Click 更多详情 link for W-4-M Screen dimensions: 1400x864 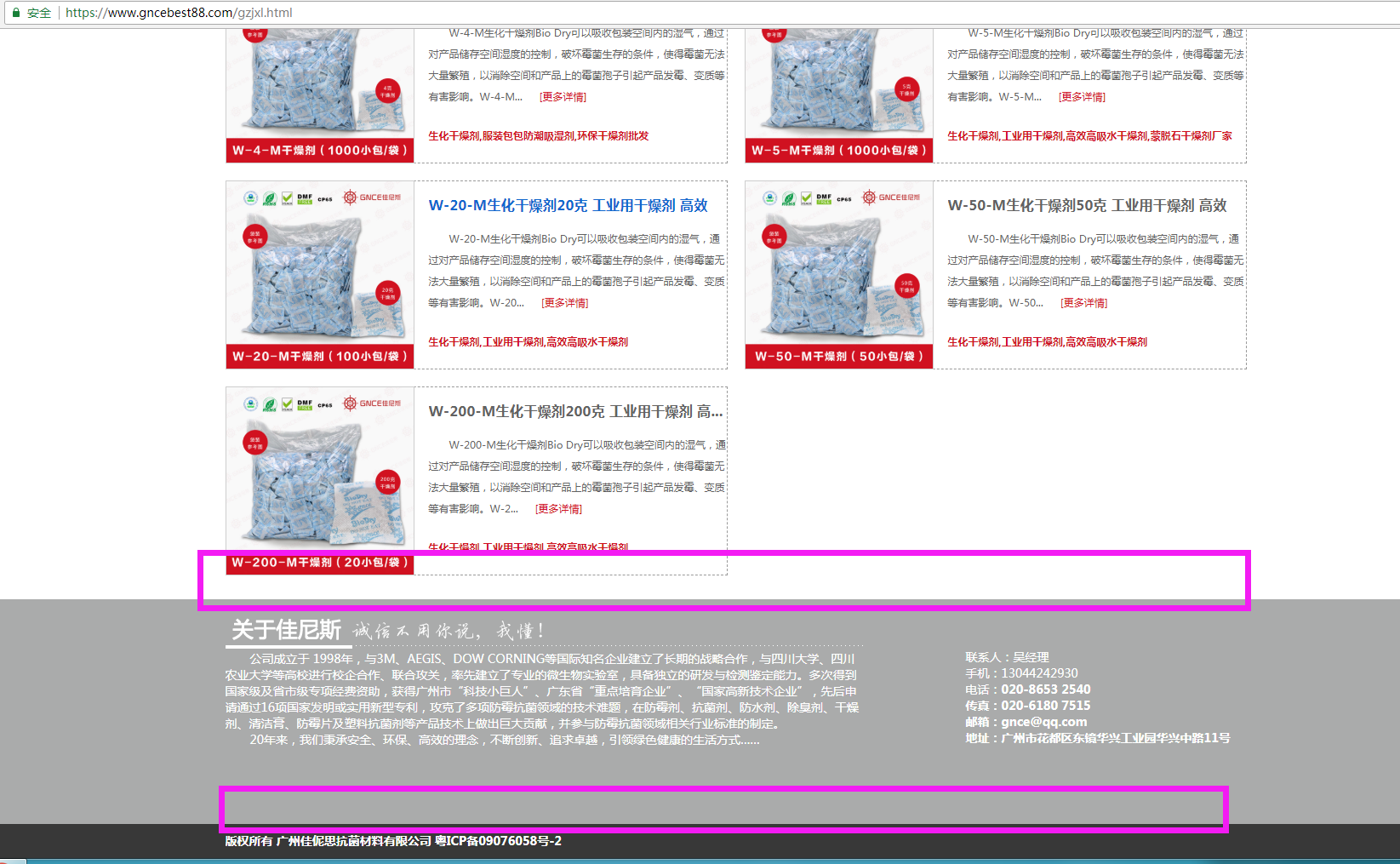(x=563, y=97)
